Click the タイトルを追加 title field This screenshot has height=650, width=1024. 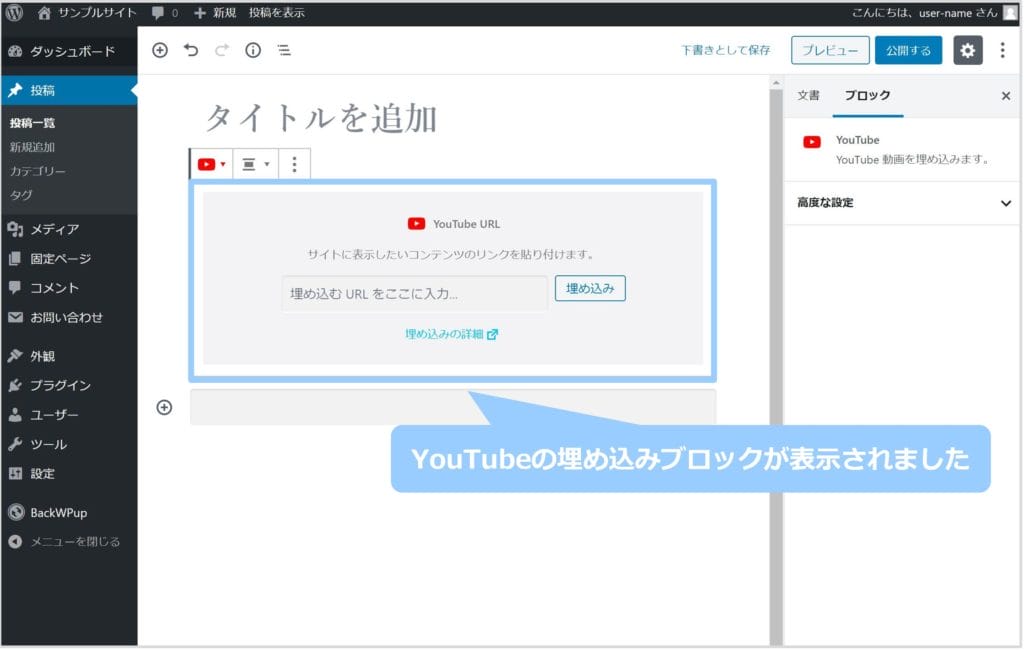click(321, 119)
